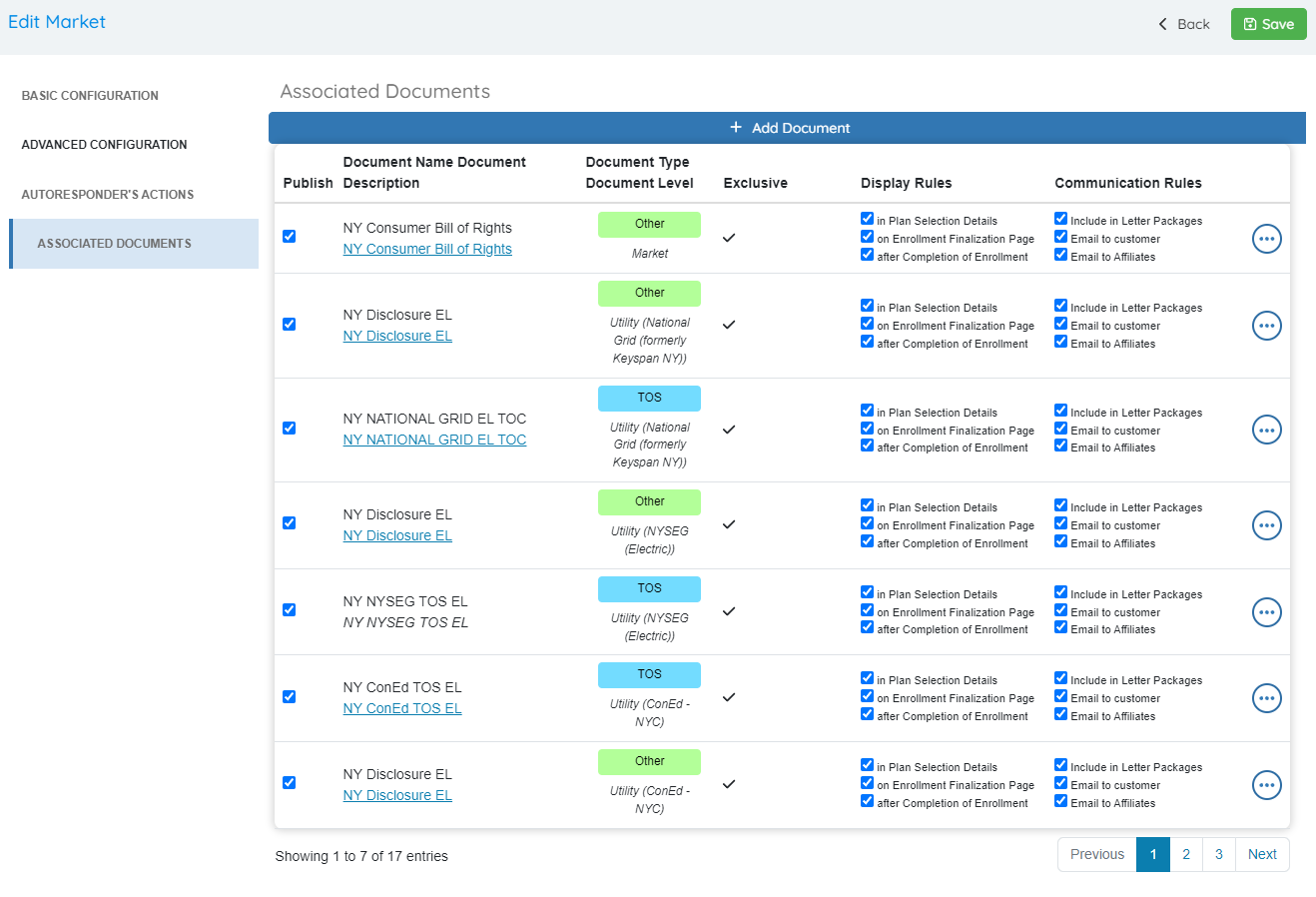Viewport: 1316px width, 897px height.
Task: Open NY Consumer Bill of Rights link
Action: (x=427, y=250)
